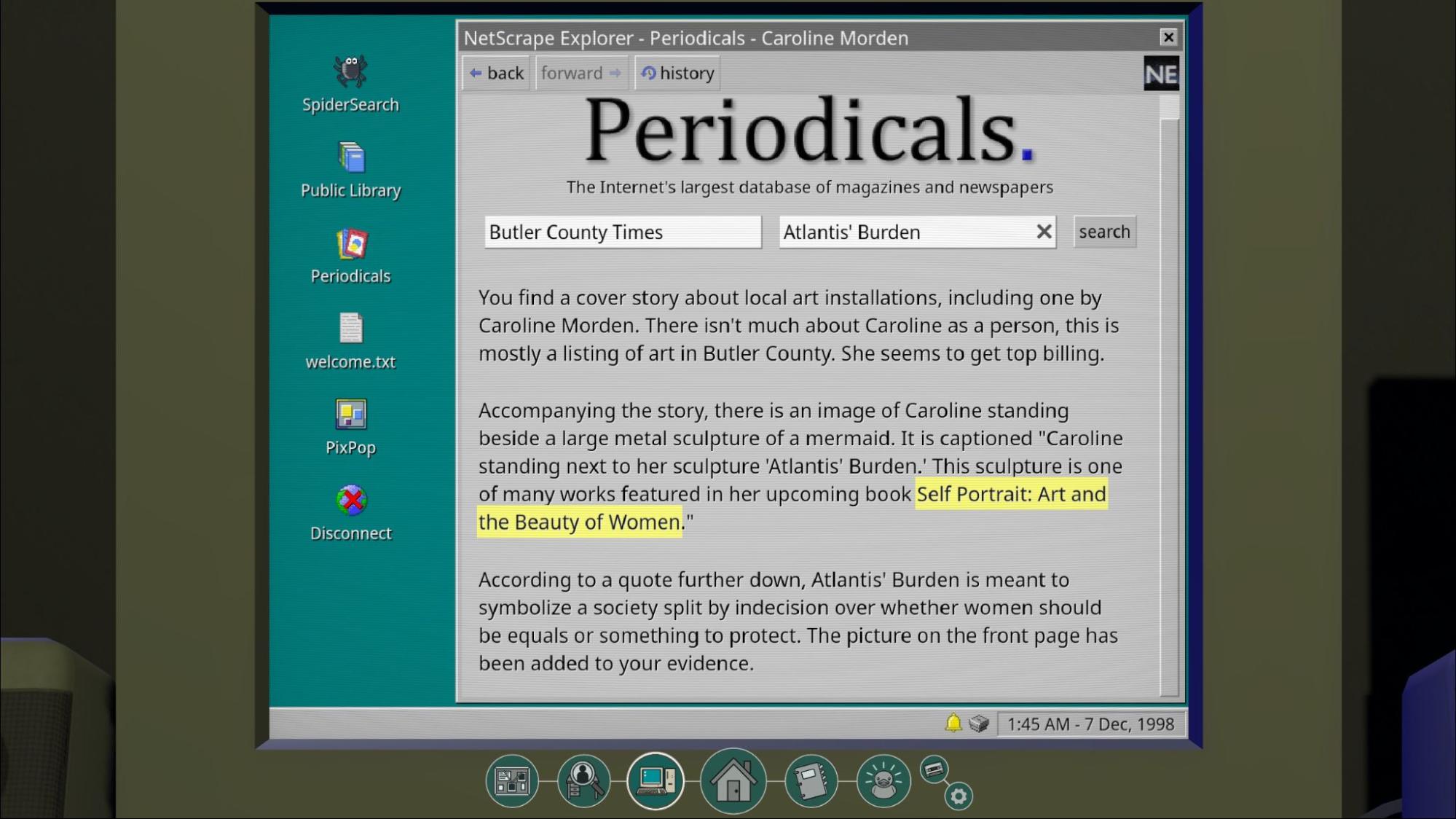Go to the home house icon
The height and width of the screenshot is (819, 1456).
click(733, 781)
